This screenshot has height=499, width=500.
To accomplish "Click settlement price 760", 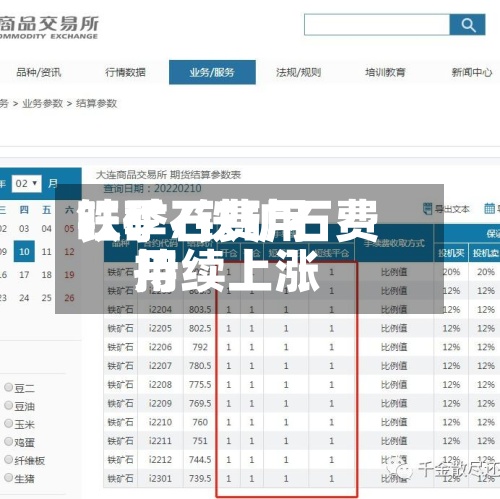I will pyautogui.click(x=200, y=422).
